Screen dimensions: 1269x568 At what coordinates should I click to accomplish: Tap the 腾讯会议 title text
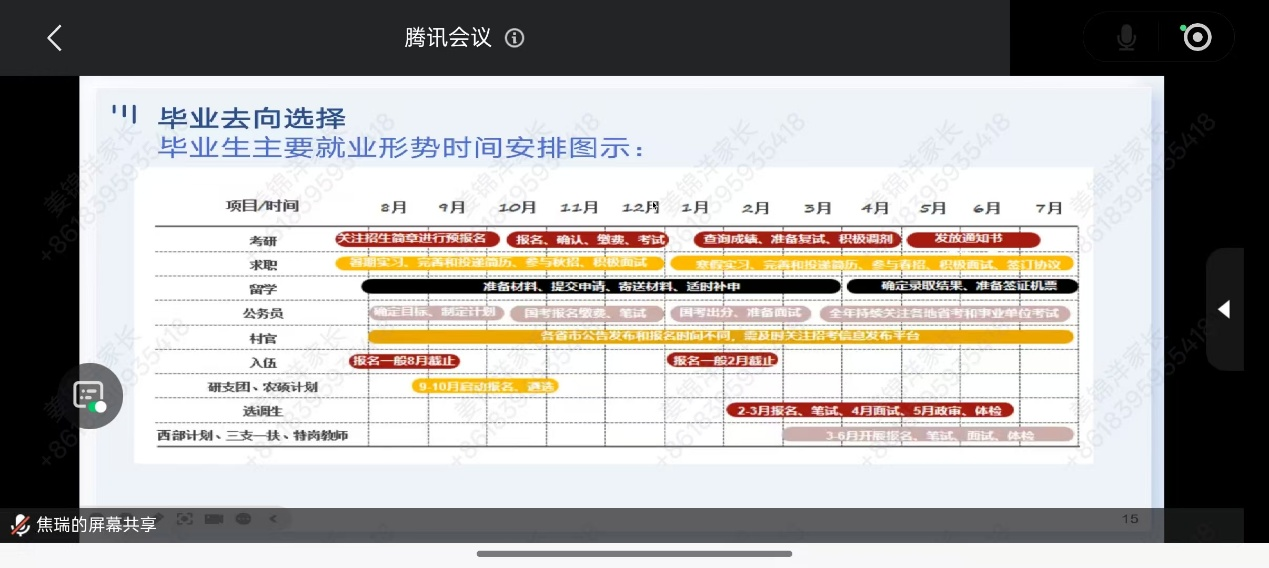pos(448,38)
